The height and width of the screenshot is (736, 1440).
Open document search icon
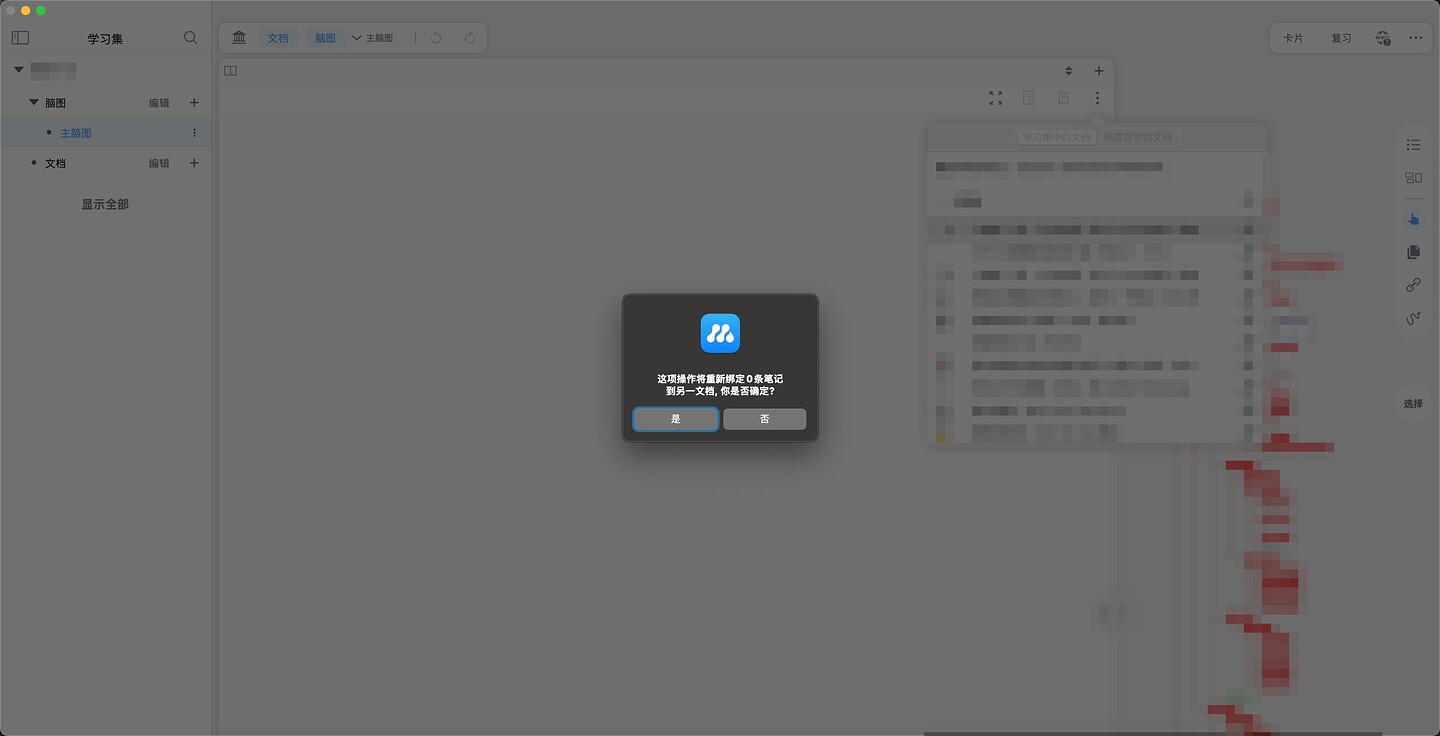click(1028, 98)
